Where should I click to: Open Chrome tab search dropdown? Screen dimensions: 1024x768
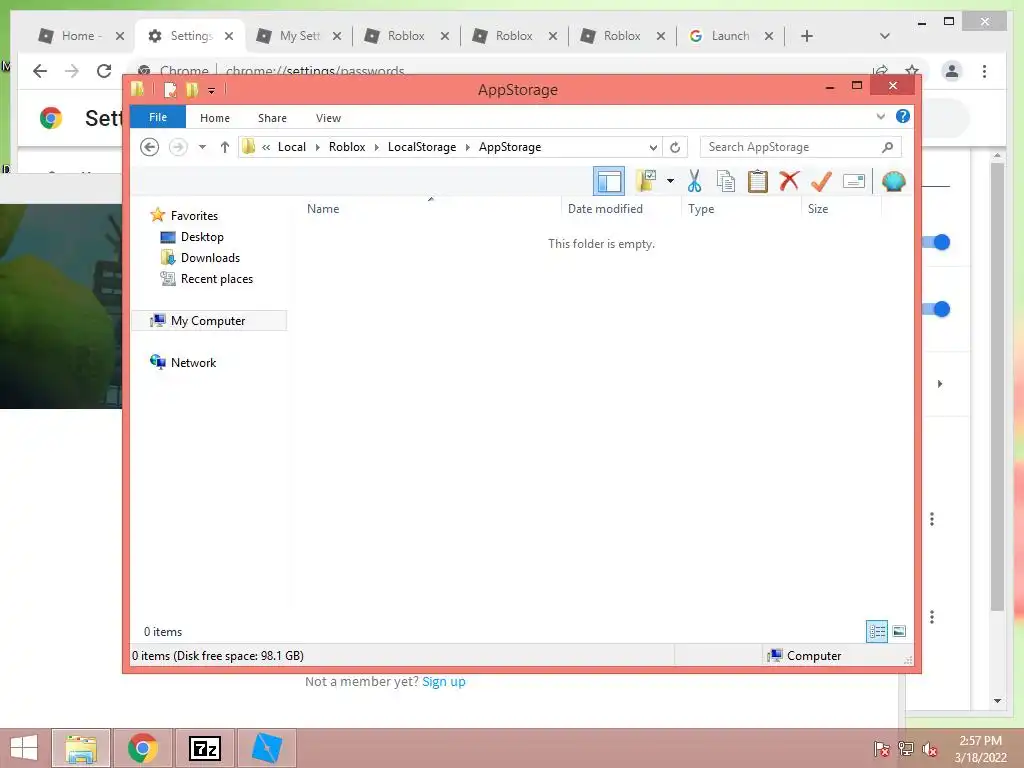pos(884,36)
